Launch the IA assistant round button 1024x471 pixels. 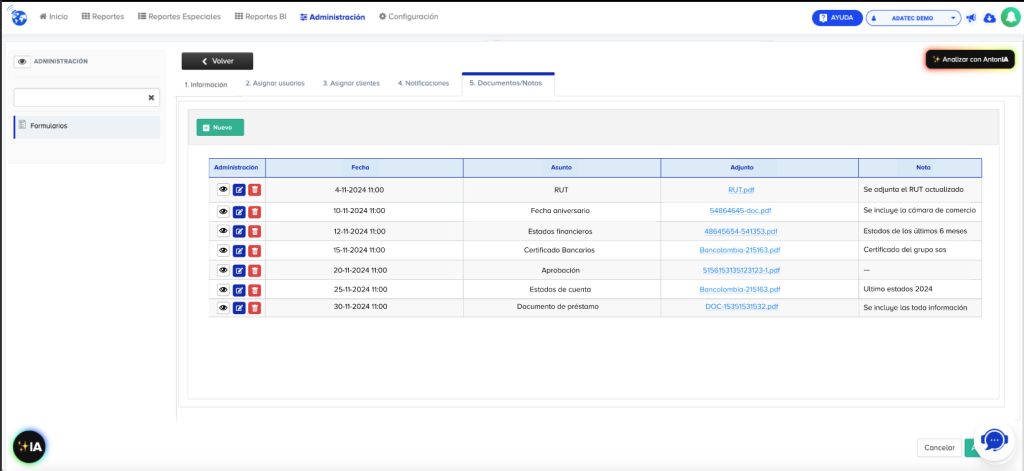30,447
